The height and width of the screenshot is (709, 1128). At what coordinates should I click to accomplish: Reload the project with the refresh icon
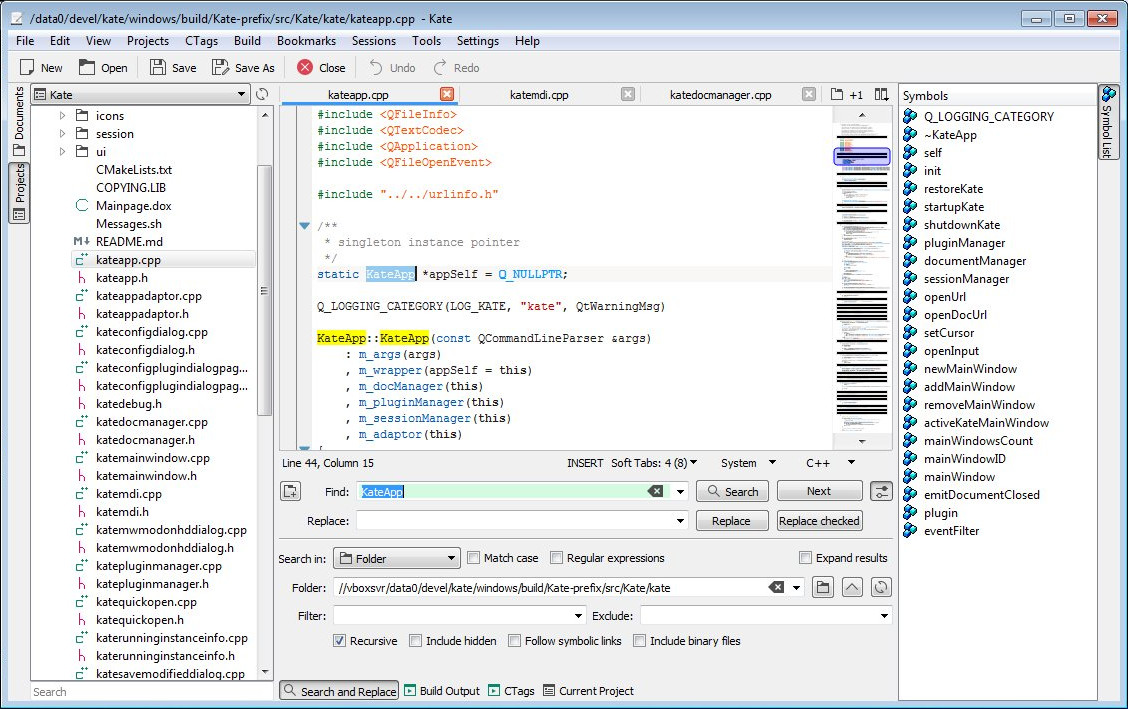(x=262, y=95)
